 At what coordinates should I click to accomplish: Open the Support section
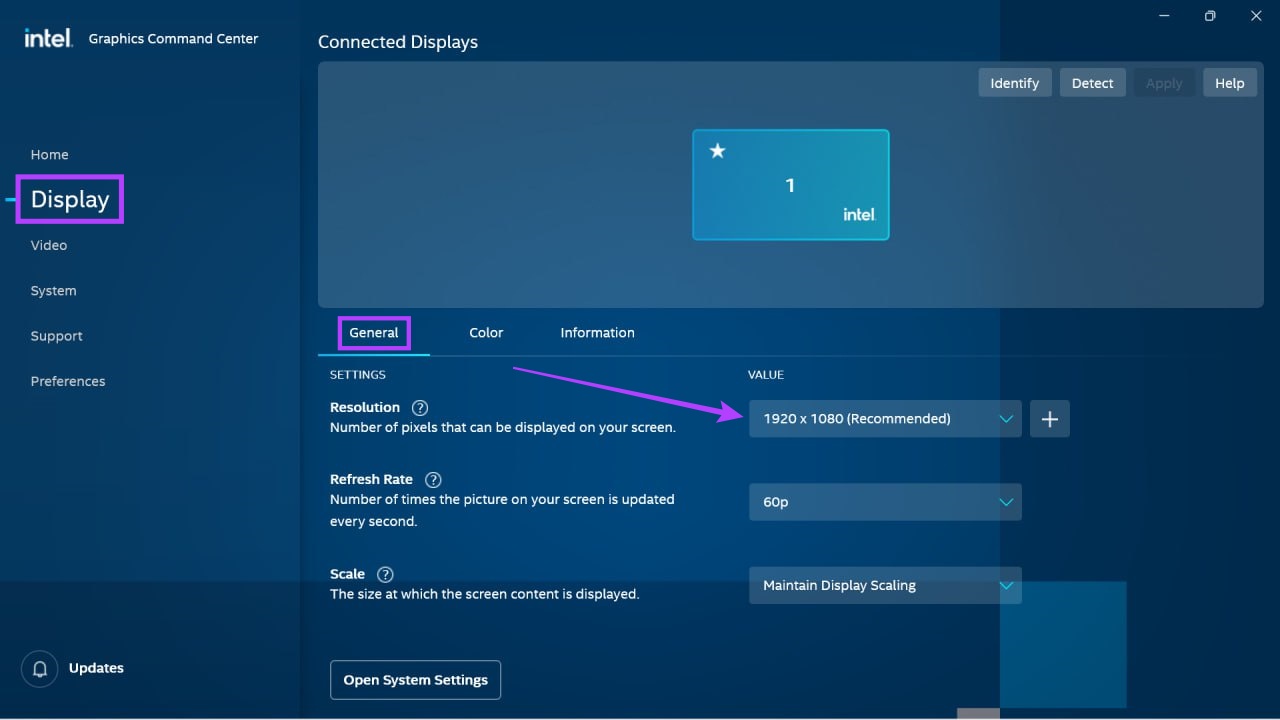(x=57, y=337)
